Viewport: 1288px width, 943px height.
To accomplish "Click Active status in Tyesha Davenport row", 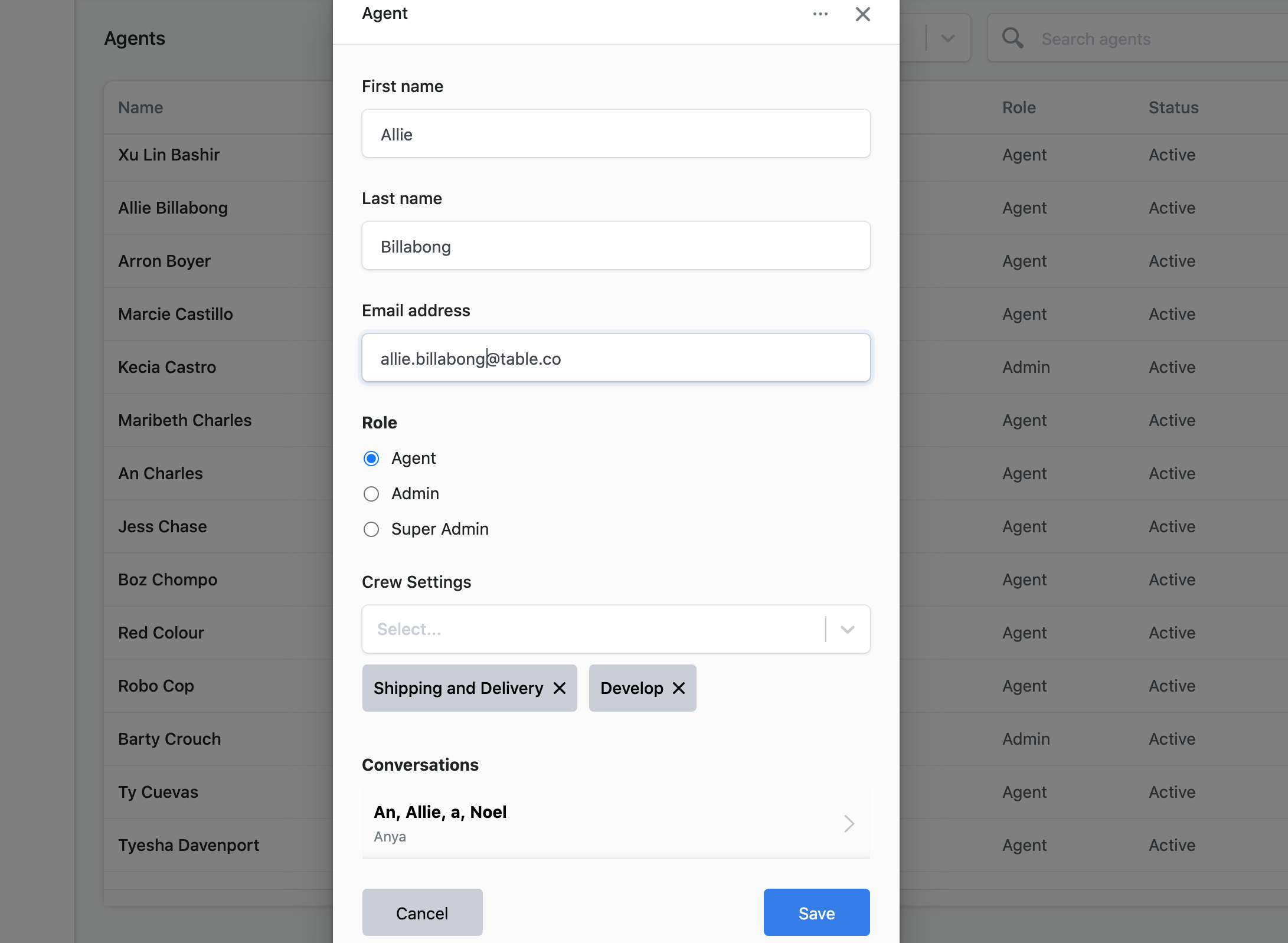I will point(1172,845).
